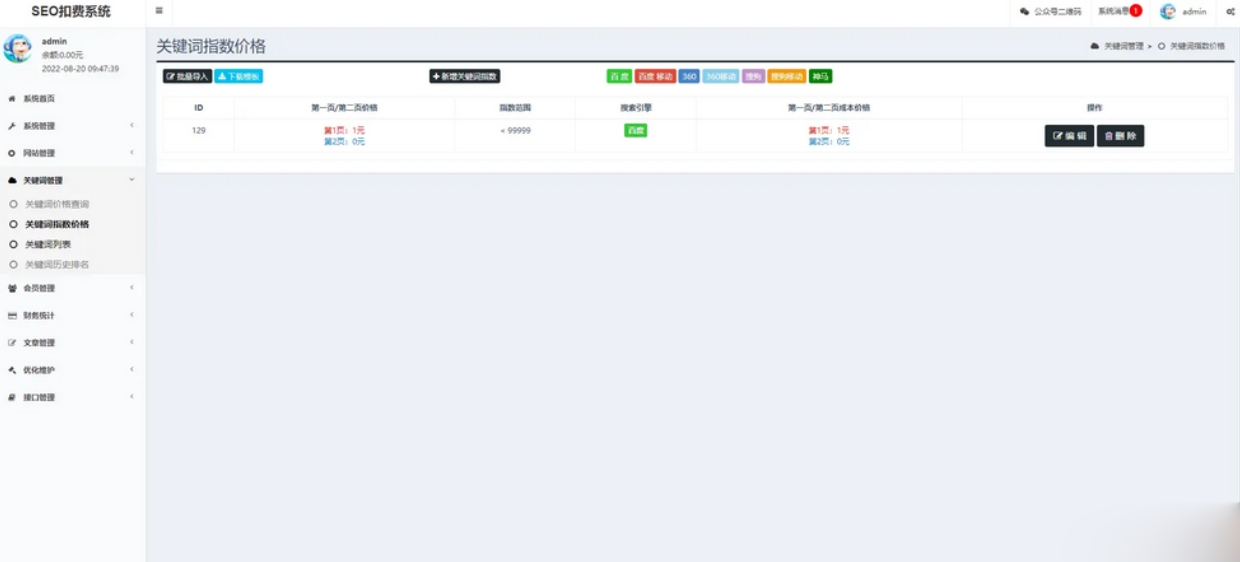Filter by the red 百度移动 tag

point(655,76)
